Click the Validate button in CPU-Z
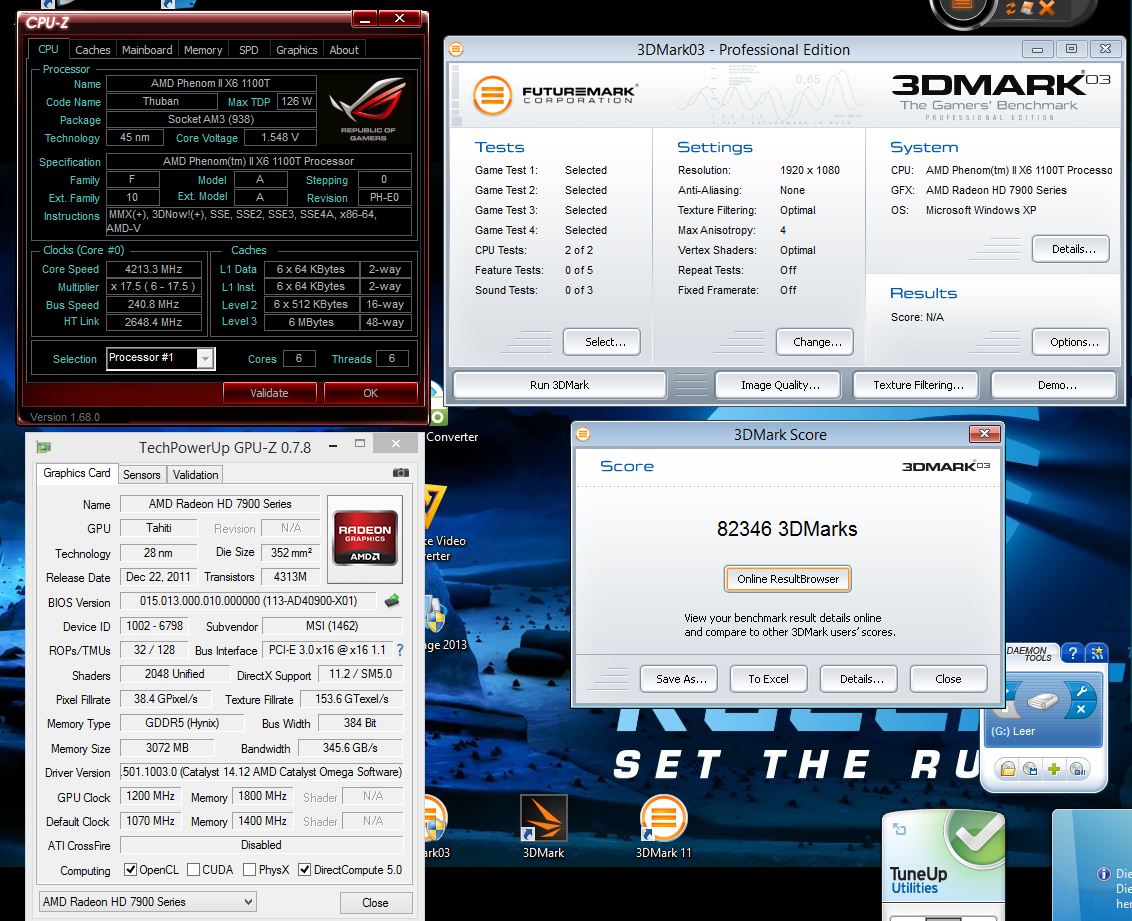Screen dimensions: 1132x921 [x=269, y=393]
